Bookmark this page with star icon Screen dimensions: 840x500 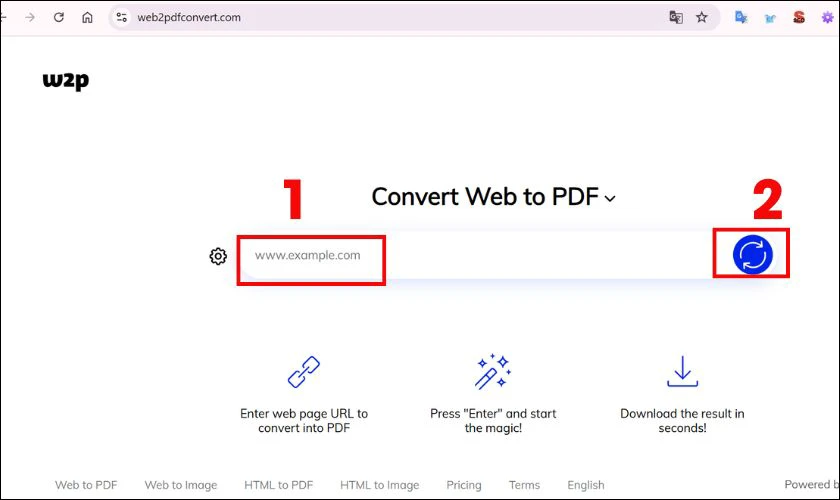click(x=702, y=17)
